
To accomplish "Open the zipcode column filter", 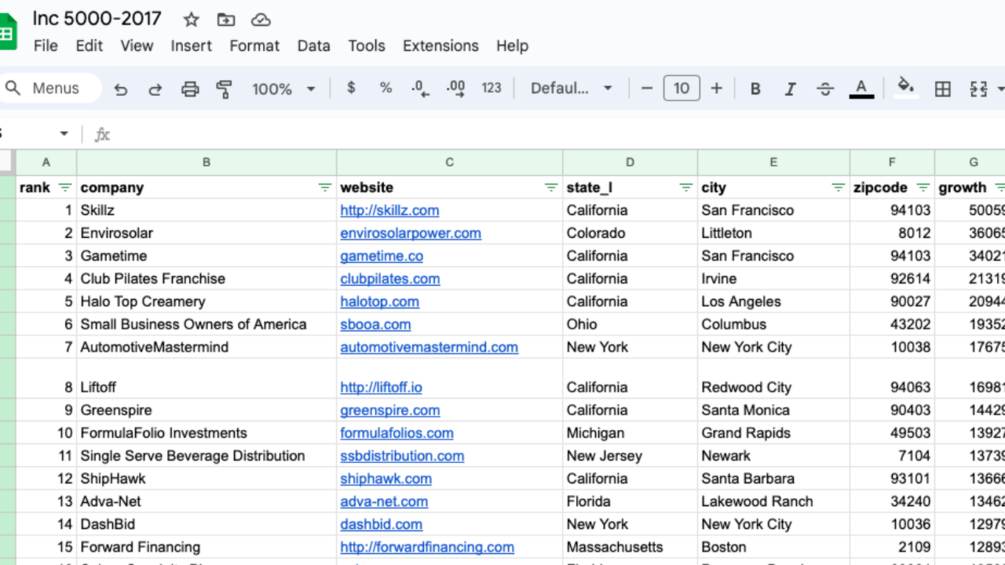I will pos(922,188).
